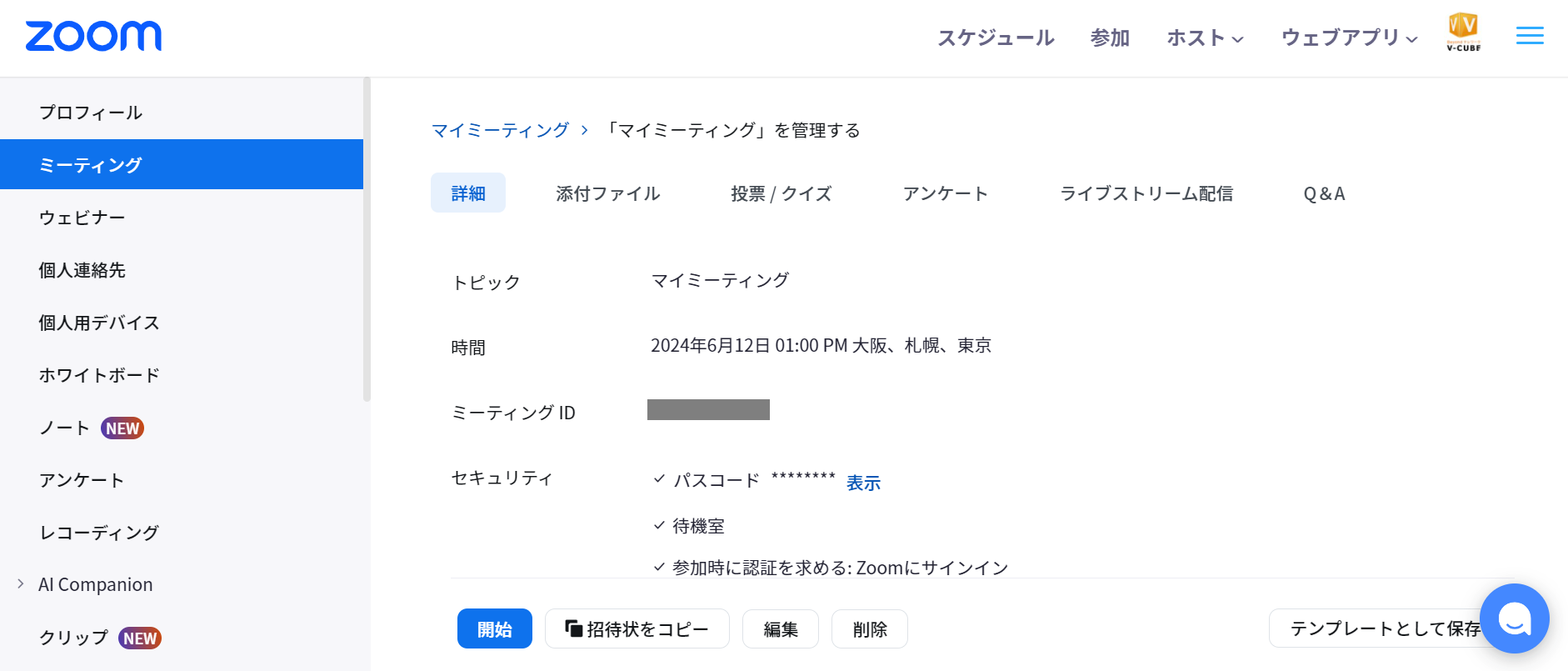Click the セキュリティ label

502,478
